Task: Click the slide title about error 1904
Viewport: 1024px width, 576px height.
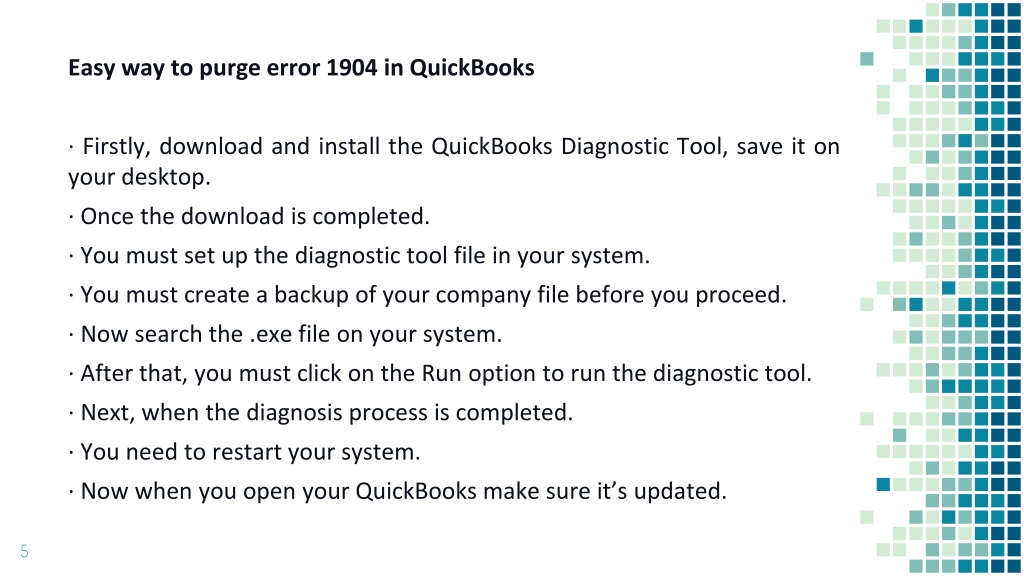Action: [x=301, y=68]
